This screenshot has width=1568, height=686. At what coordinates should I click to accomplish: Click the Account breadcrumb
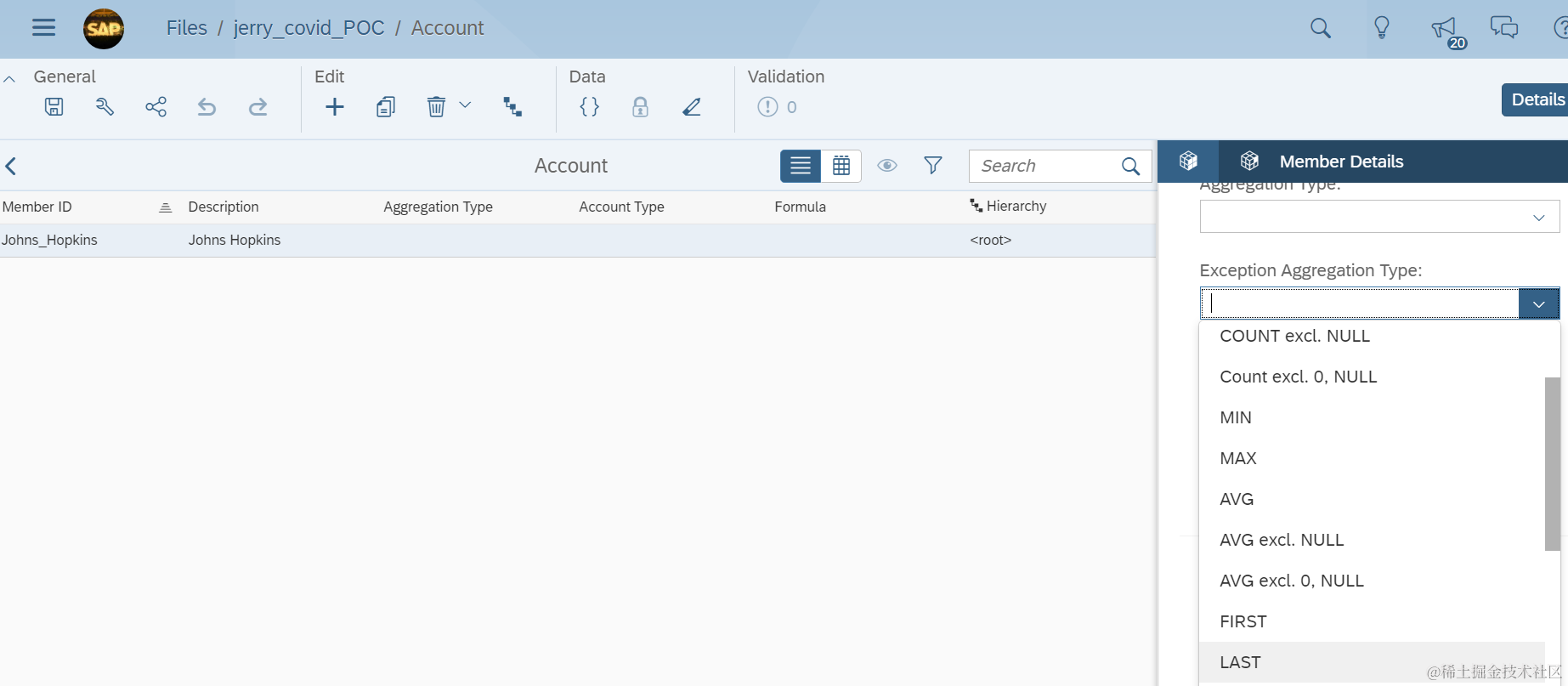tap(447, 28)
